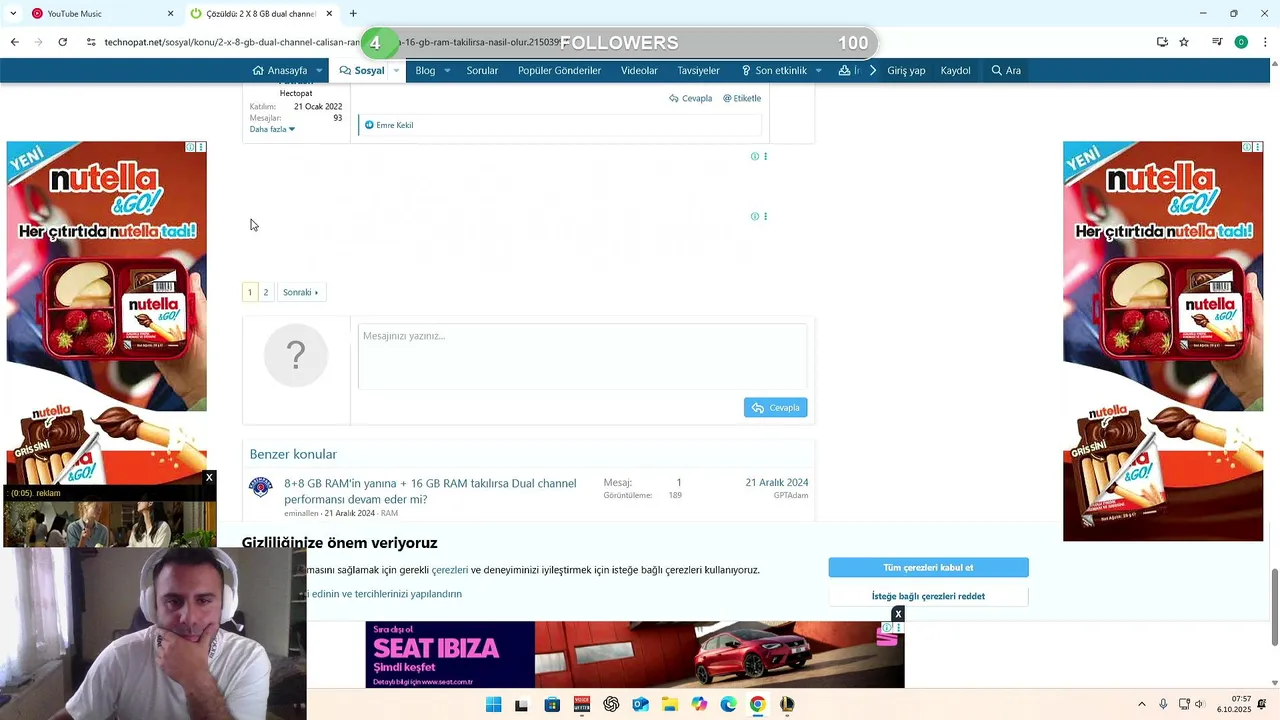Screen dimensions: 1280x720
Task: Select page 1 of thread
Action: 250,292
